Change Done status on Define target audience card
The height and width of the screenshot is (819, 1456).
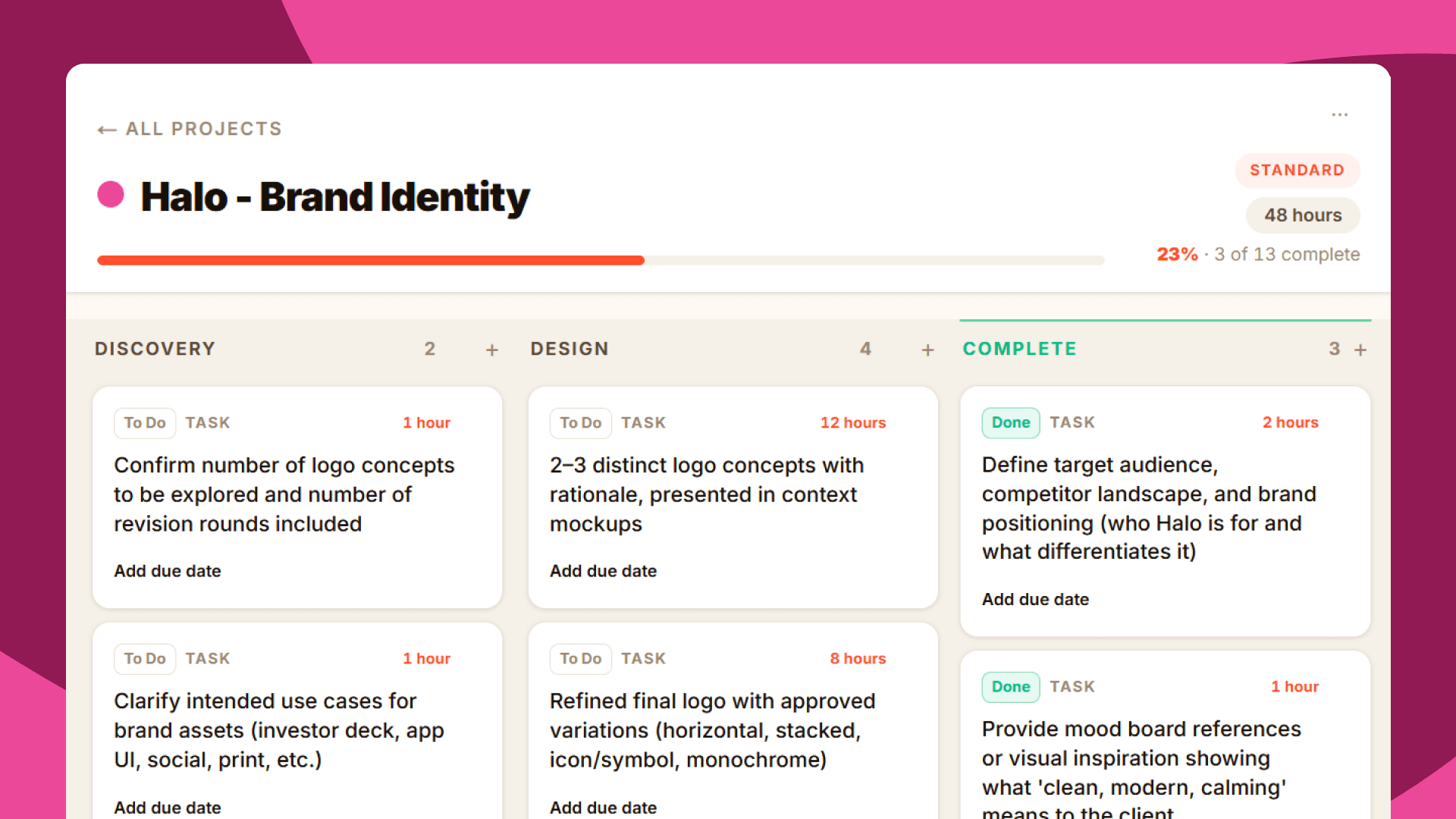pos(1011,422)
